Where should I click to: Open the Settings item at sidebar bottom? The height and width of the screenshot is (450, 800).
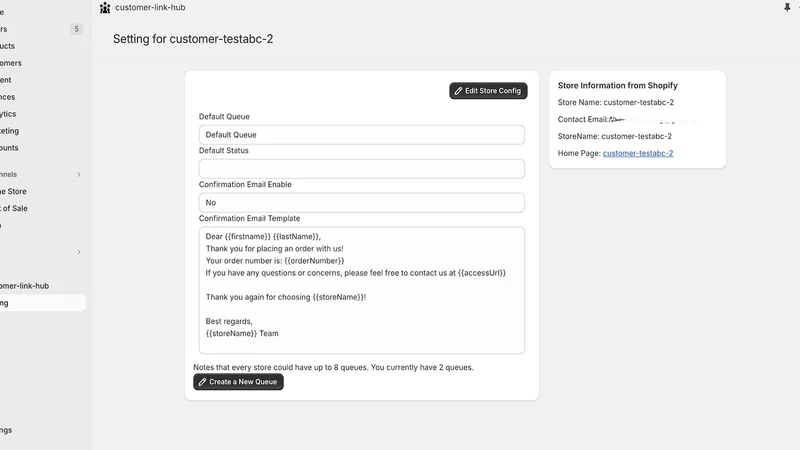point(6,430)
